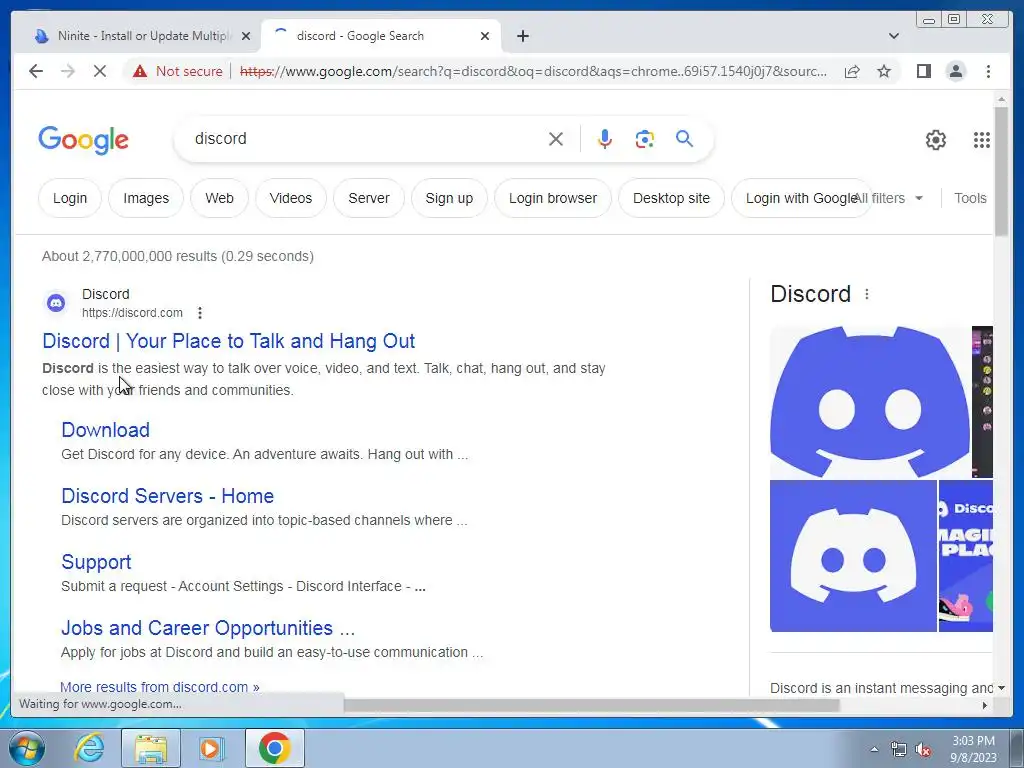1024x768 pixels.
Task: Click the horizontal page scrollbar
Action: point(591,705)
